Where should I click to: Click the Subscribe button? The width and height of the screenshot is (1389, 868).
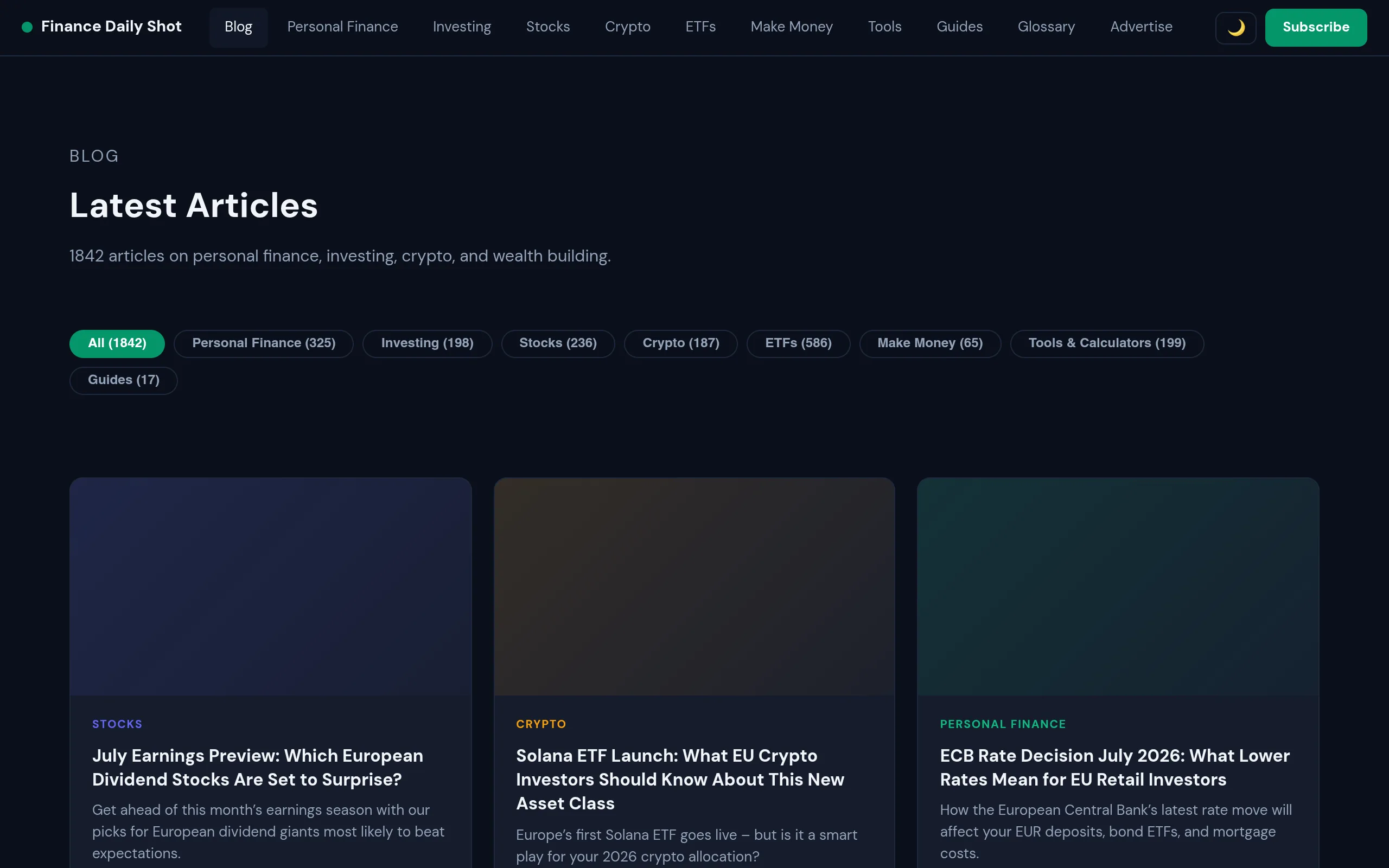click(x=1316, y=28)
